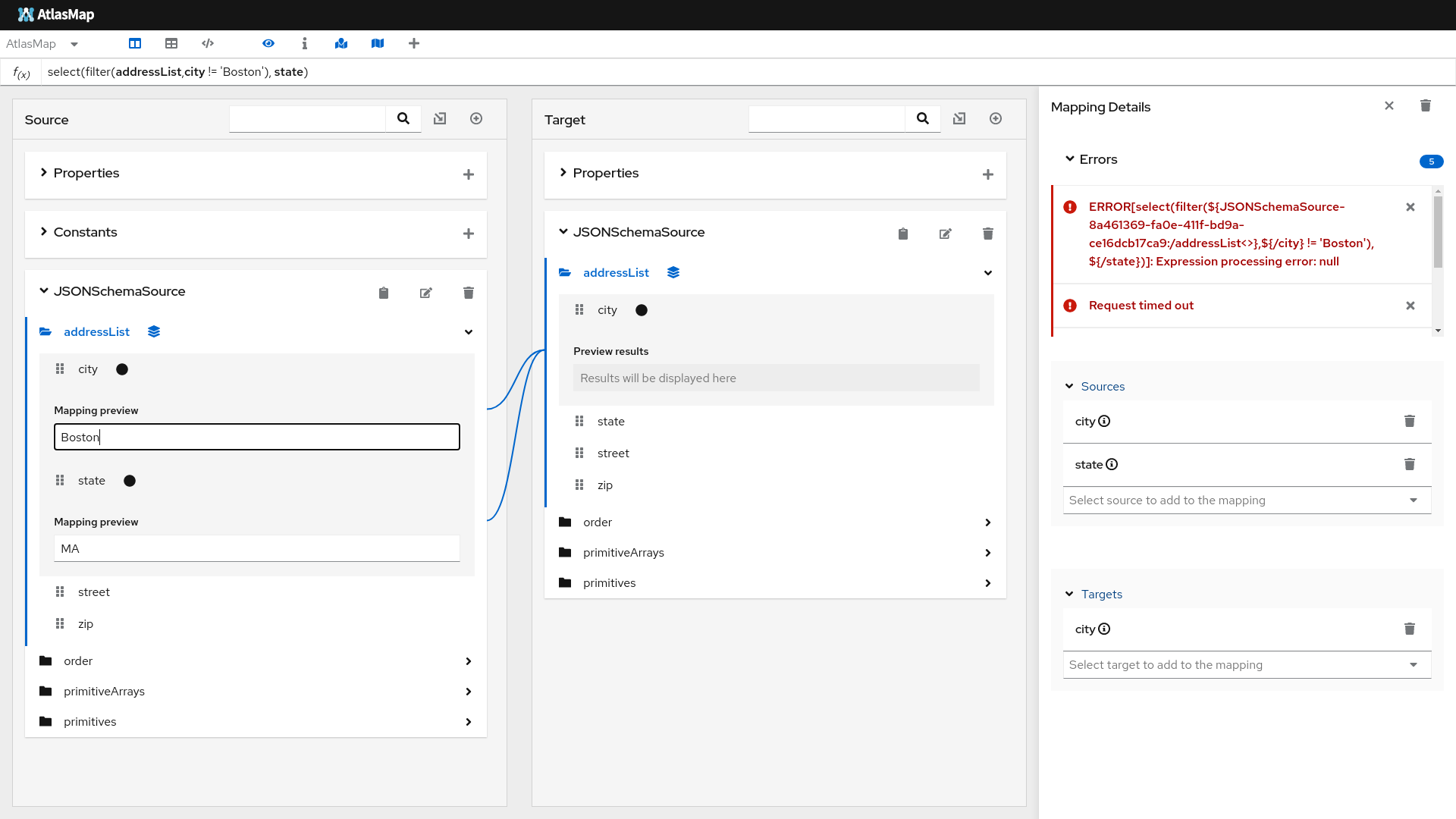Viewport: 1456px width, 819px height.
Task: Toggle the mapping preview eye icon
Action: tap(268, 43)
